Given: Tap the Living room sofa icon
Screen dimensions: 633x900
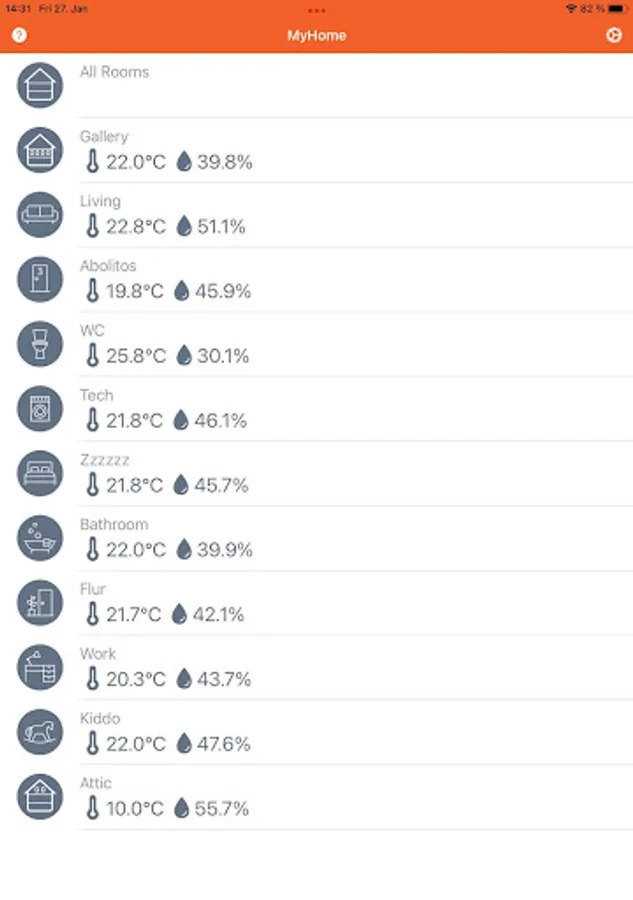Looking at the screenshot, I should coord(40,215).
